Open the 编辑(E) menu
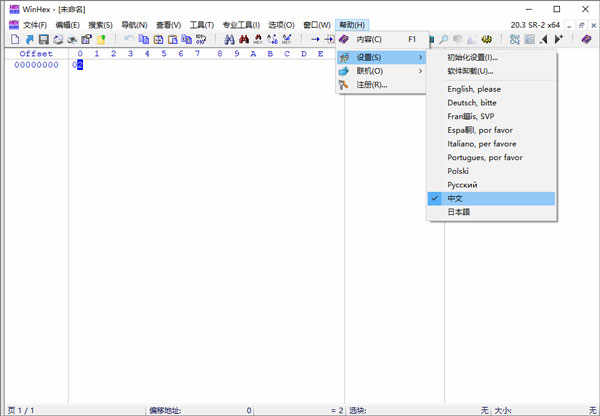600x416 pixels. (x=67, y=25)
